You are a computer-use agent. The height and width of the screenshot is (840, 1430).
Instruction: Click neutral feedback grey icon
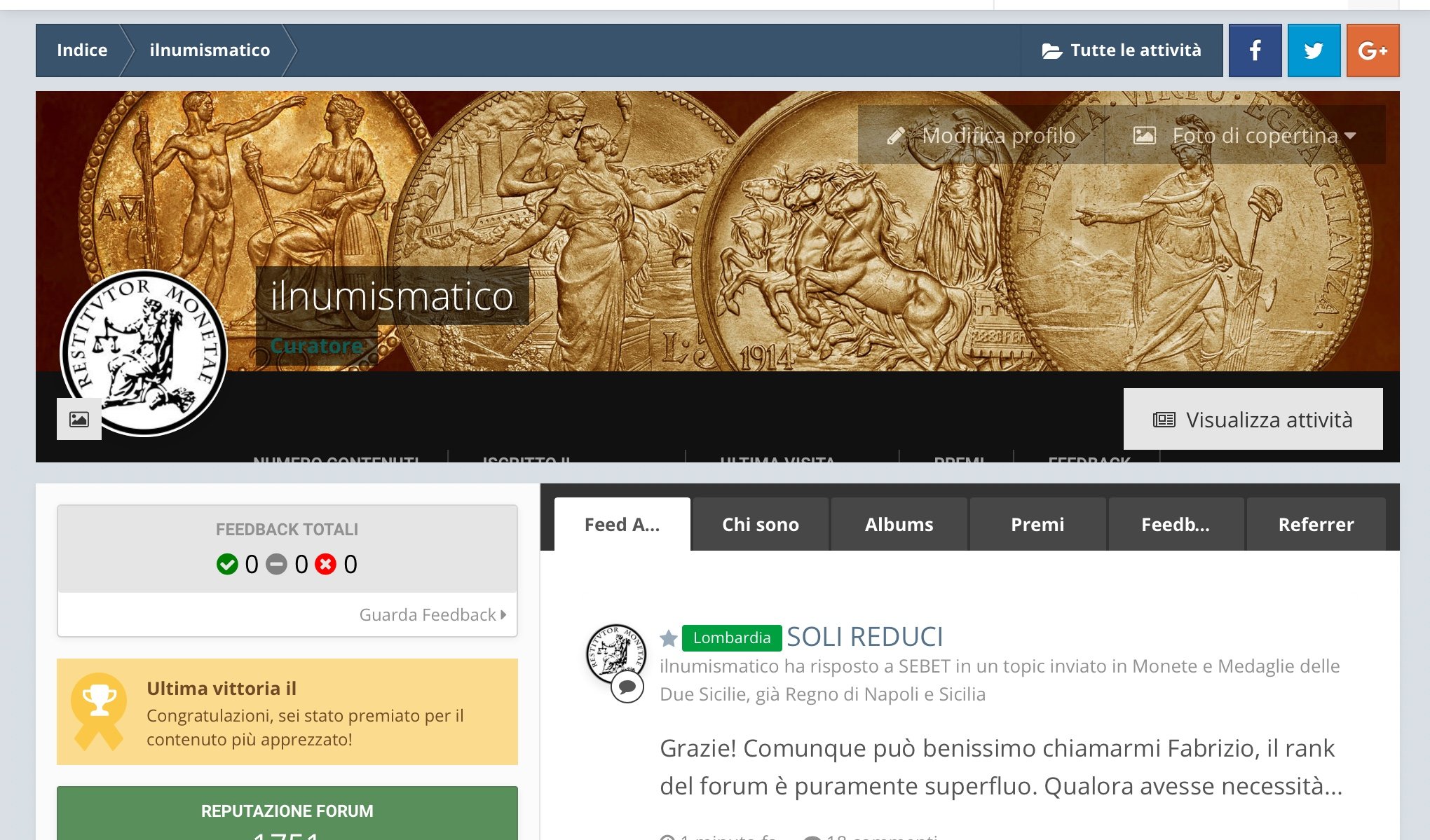pyautogui.click(x=277, y=564)
